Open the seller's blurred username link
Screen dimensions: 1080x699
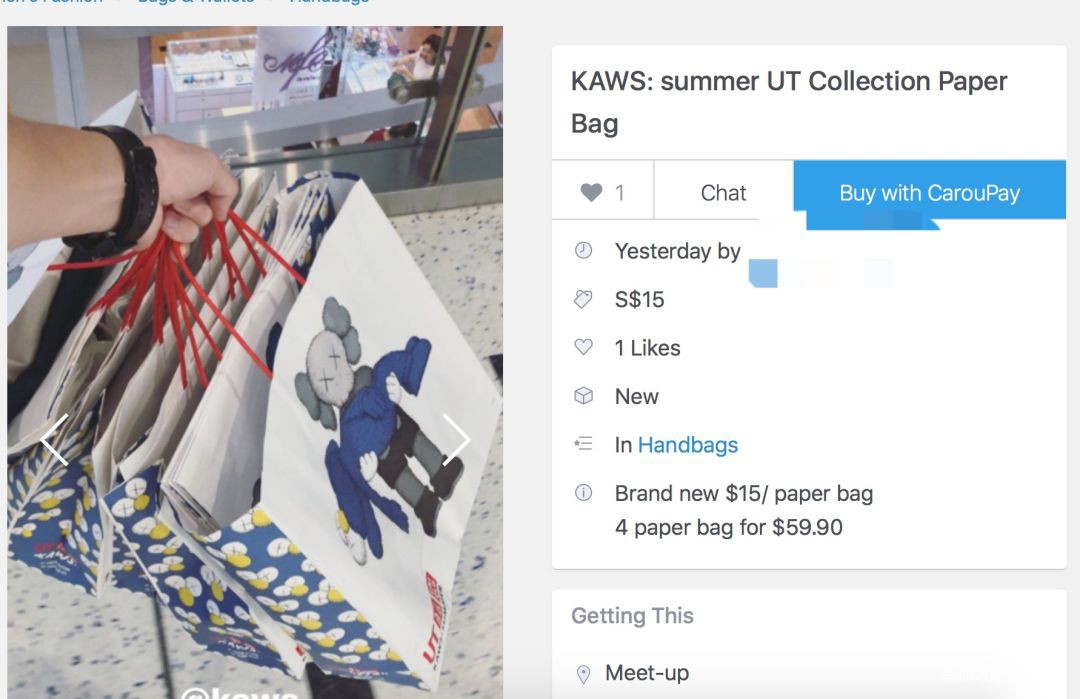click(x=820, y=273)
